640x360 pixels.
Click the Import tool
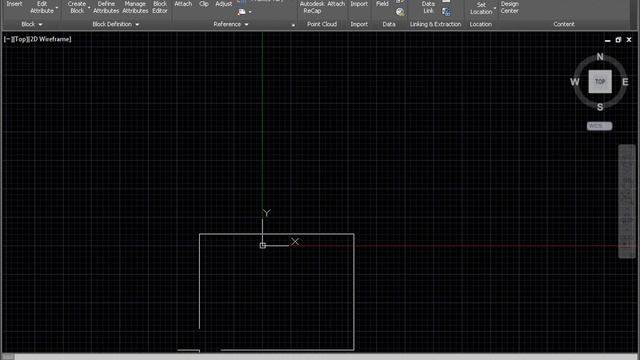pyautogui.click(x=359, y=4)
